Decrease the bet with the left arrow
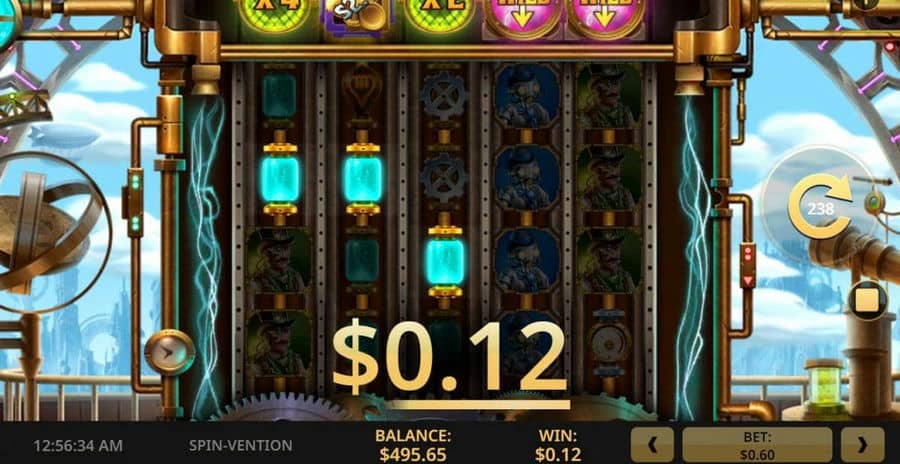The height and width of the screenshot is (464, 900). tap(652, 445)
